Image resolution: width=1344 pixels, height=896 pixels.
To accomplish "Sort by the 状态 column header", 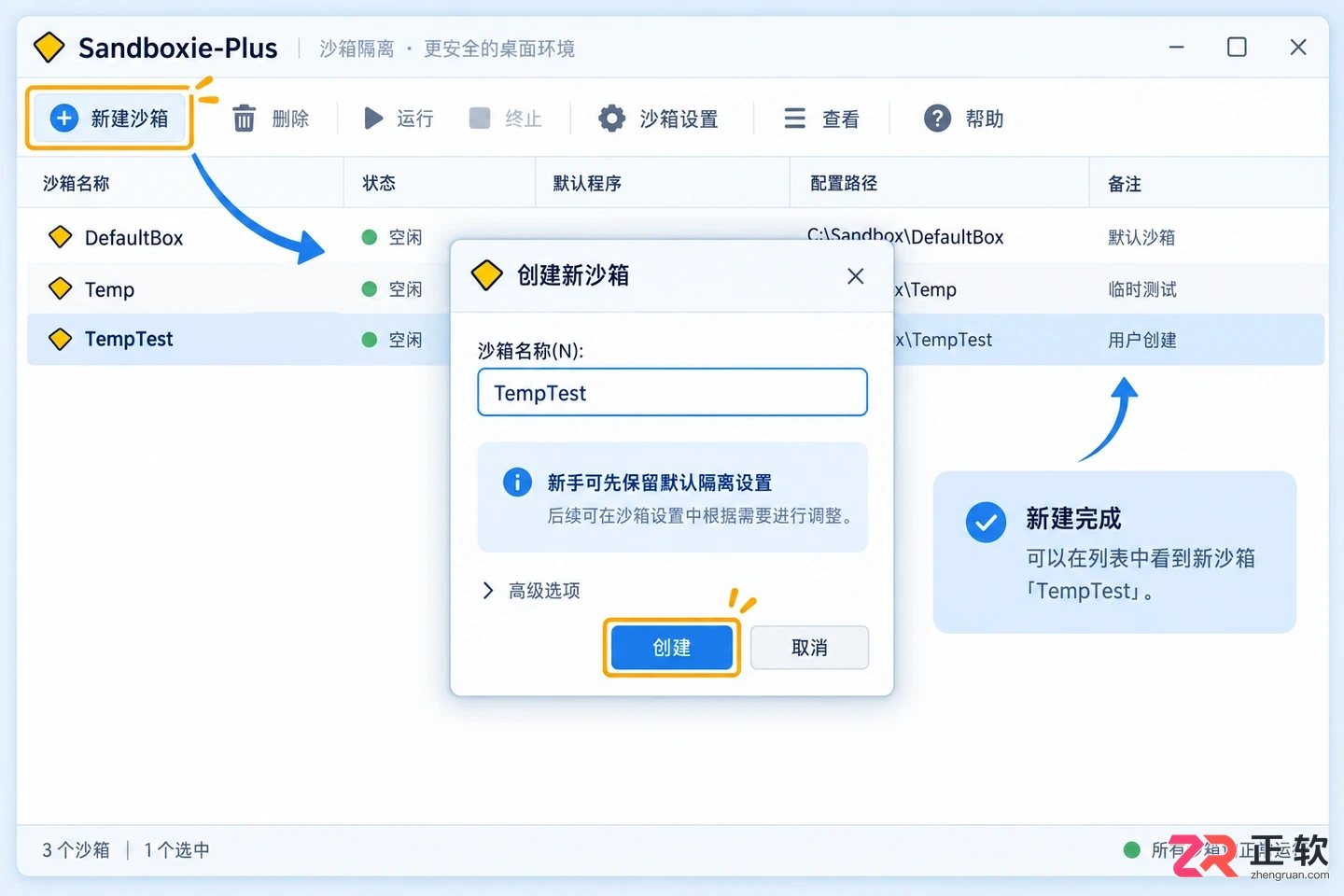I will (379, 183).
